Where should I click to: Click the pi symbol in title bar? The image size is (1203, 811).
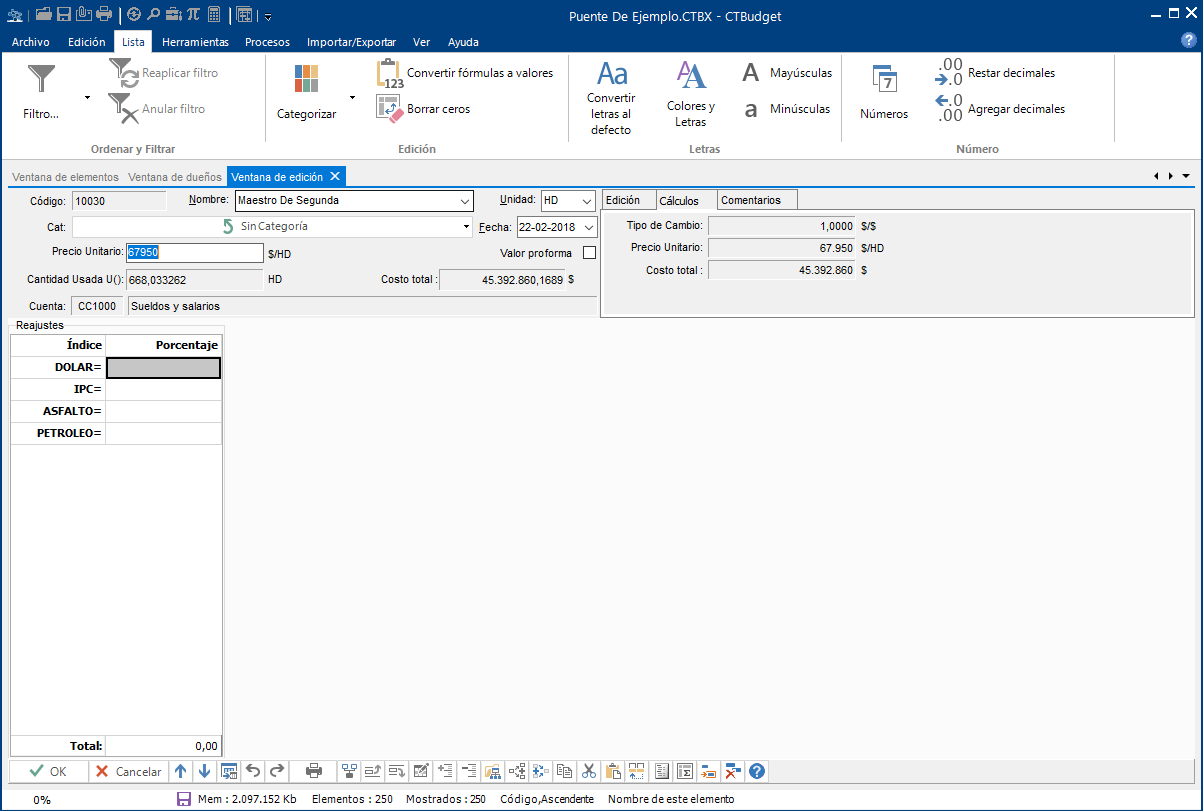[x=193, y=15]
